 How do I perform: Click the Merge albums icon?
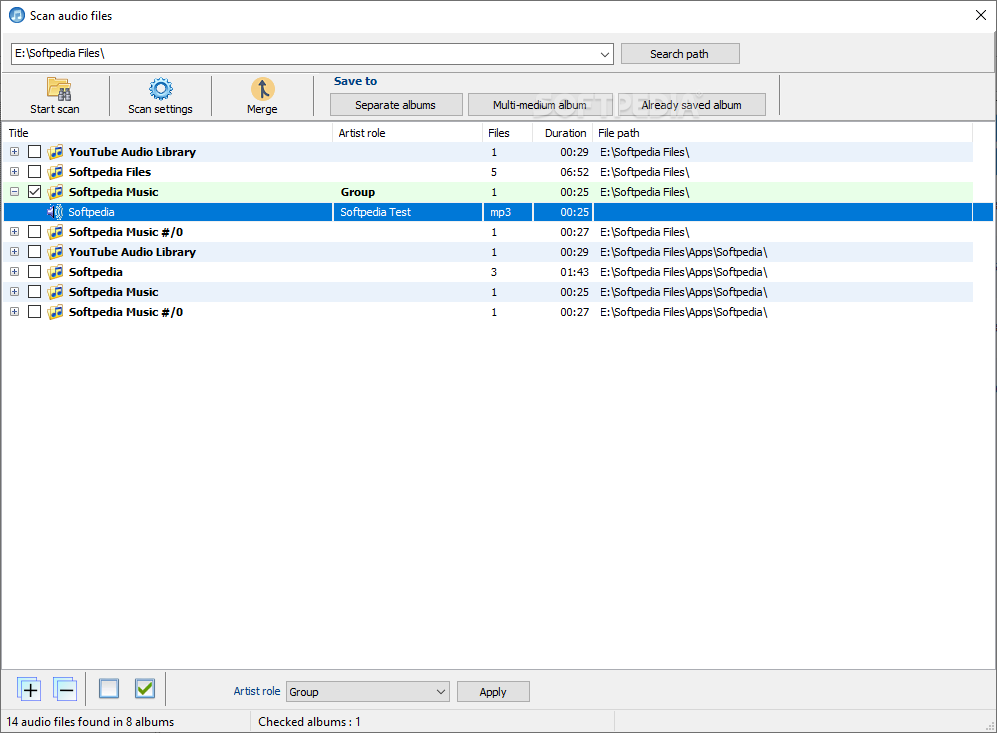(262, 89)
